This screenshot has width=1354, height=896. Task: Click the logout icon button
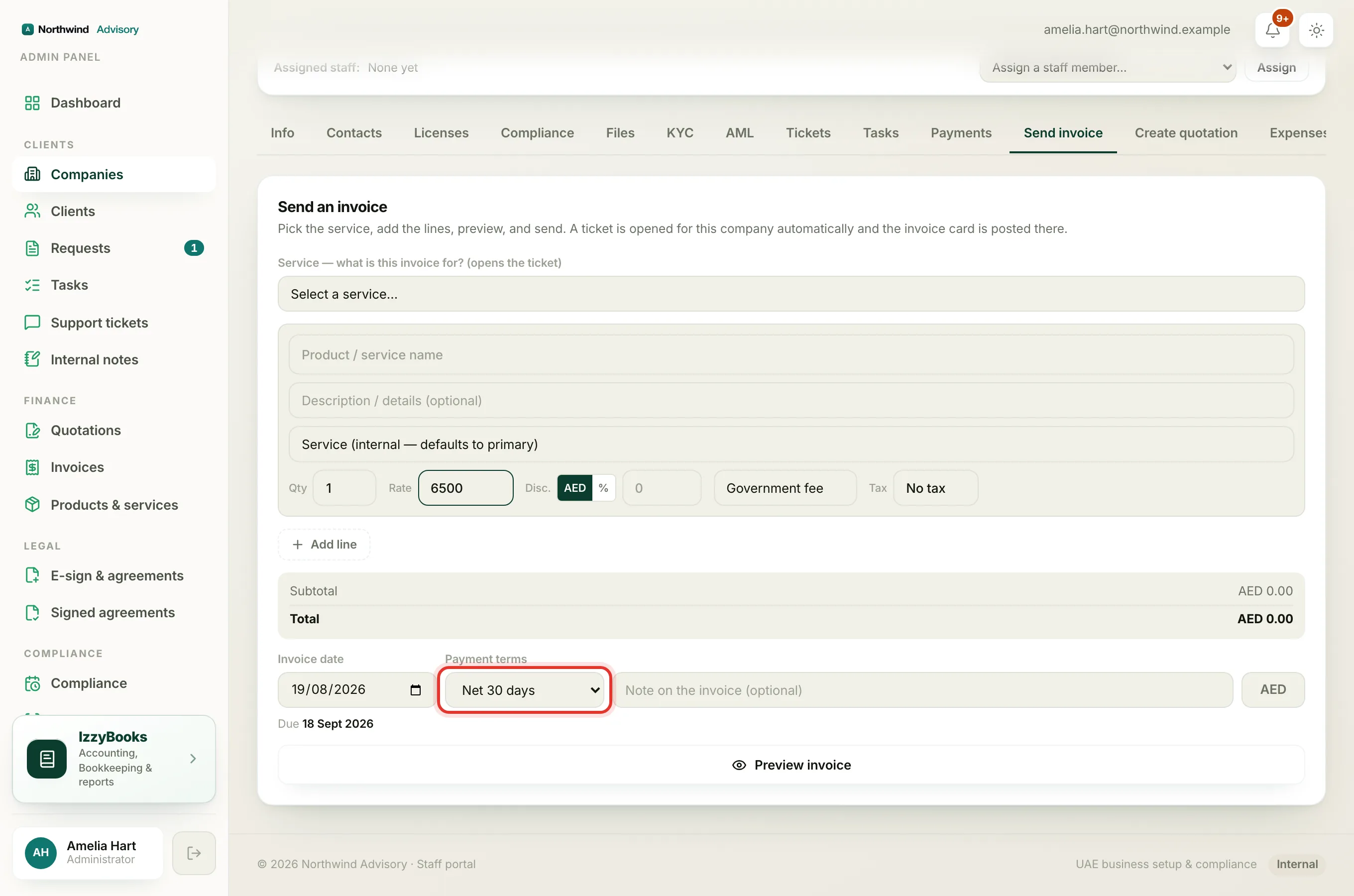point(194,853)
